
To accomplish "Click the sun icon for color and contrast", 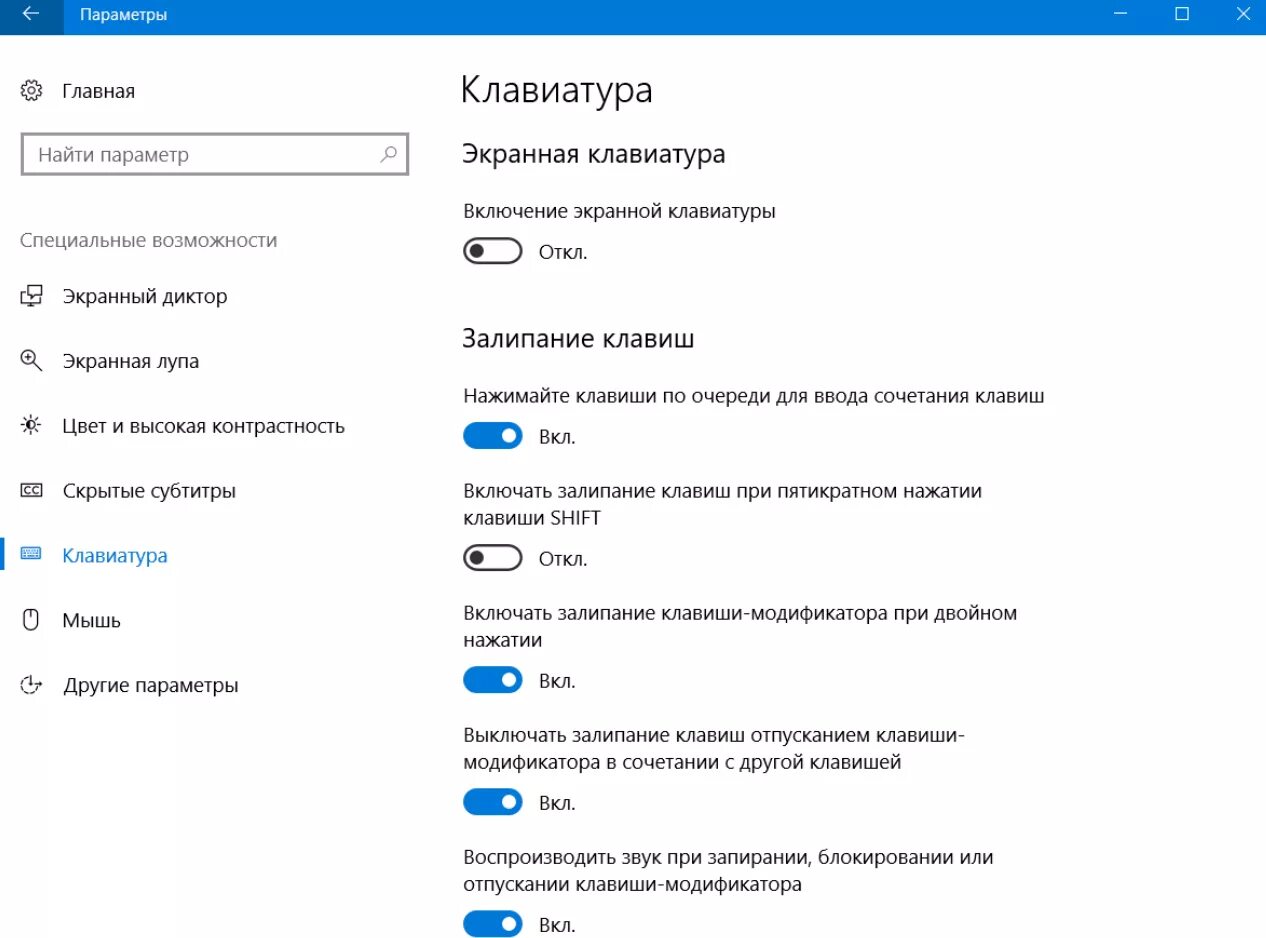I will (31, 426).
